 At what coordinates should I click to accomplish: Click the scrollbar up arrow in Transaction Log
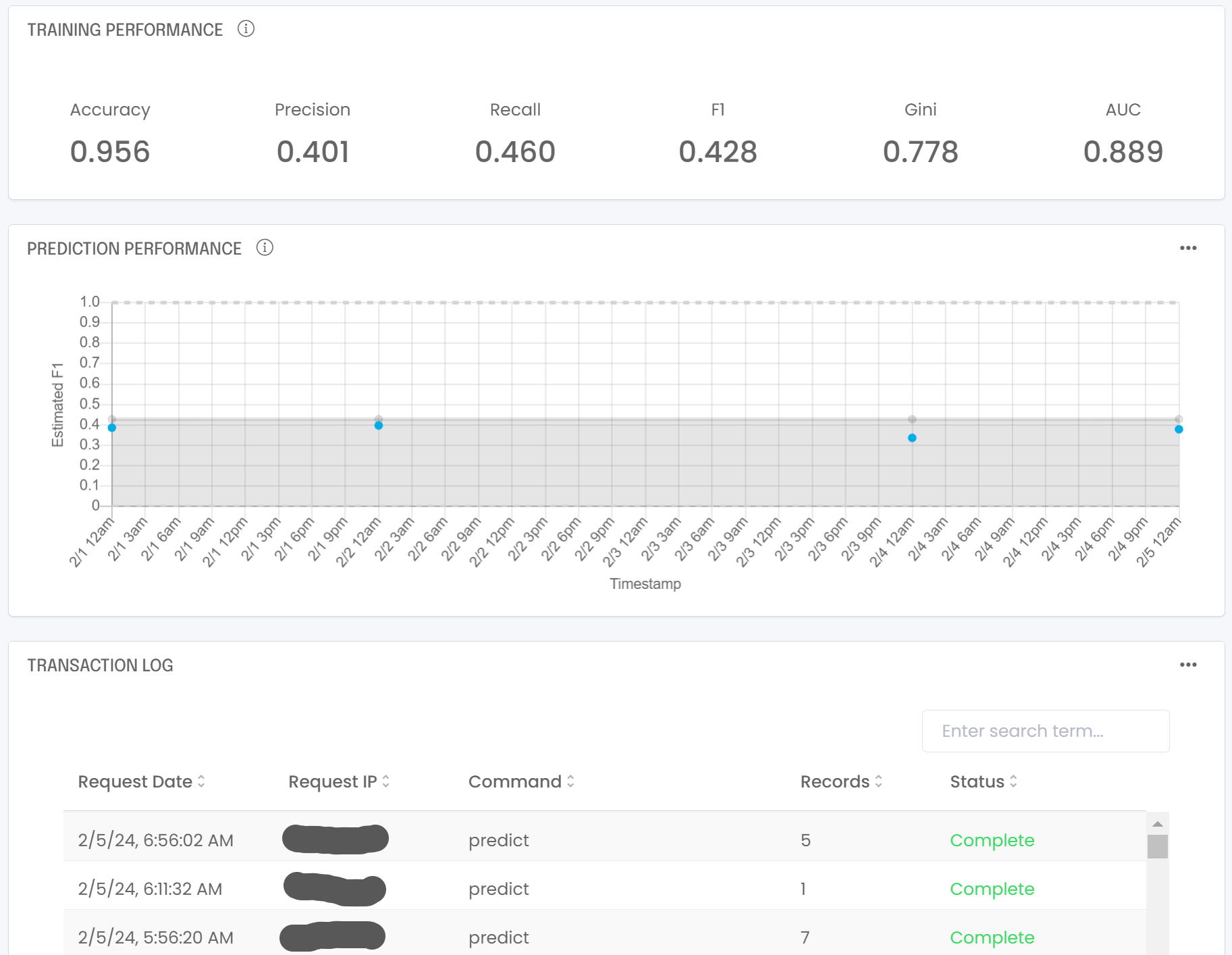(x=1157, y=823)
